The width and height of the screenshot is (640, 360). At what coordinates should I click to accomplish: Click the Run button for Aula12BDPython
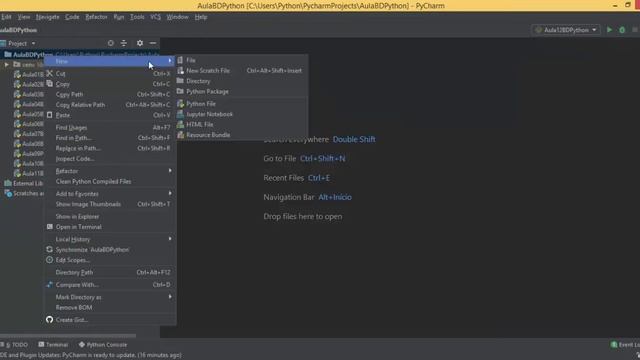[609, 30]
